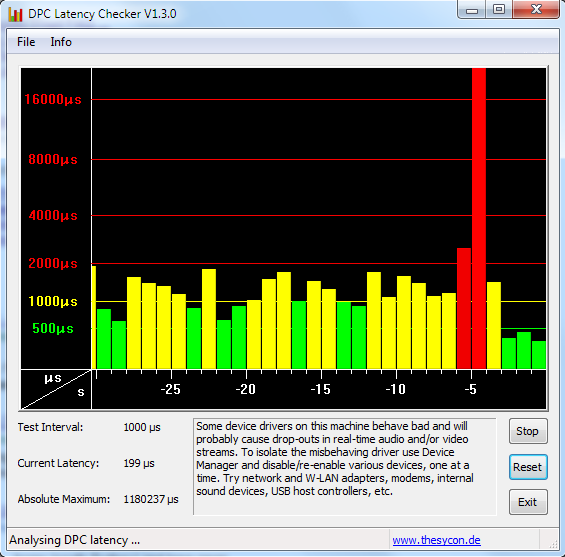Viewport: 565px width, 557px height.
Task: Close the window with the X button
Action: tap(536, 9)
